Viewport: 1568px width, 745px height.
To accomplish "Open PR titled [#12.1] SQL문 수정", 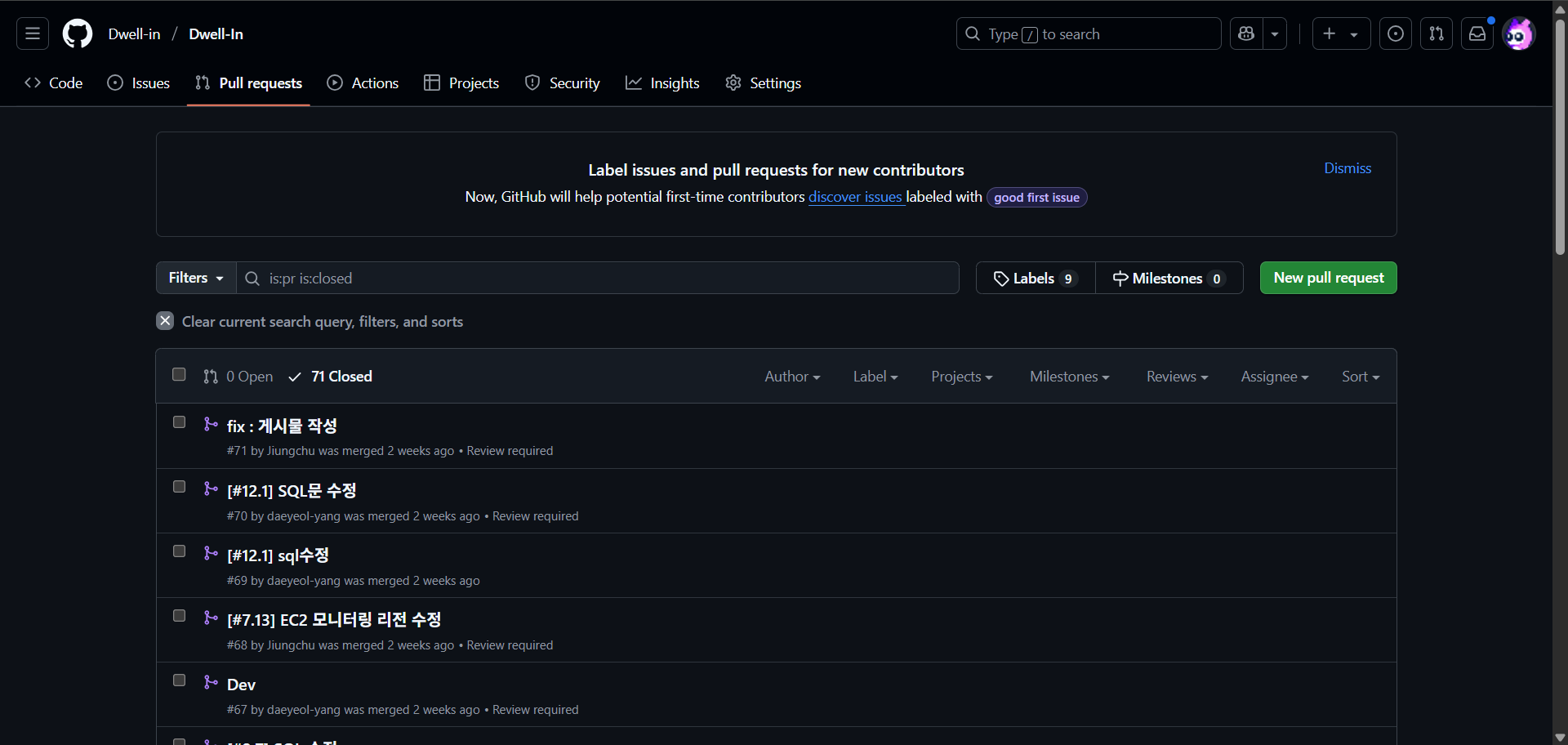I will coord(292,490).
